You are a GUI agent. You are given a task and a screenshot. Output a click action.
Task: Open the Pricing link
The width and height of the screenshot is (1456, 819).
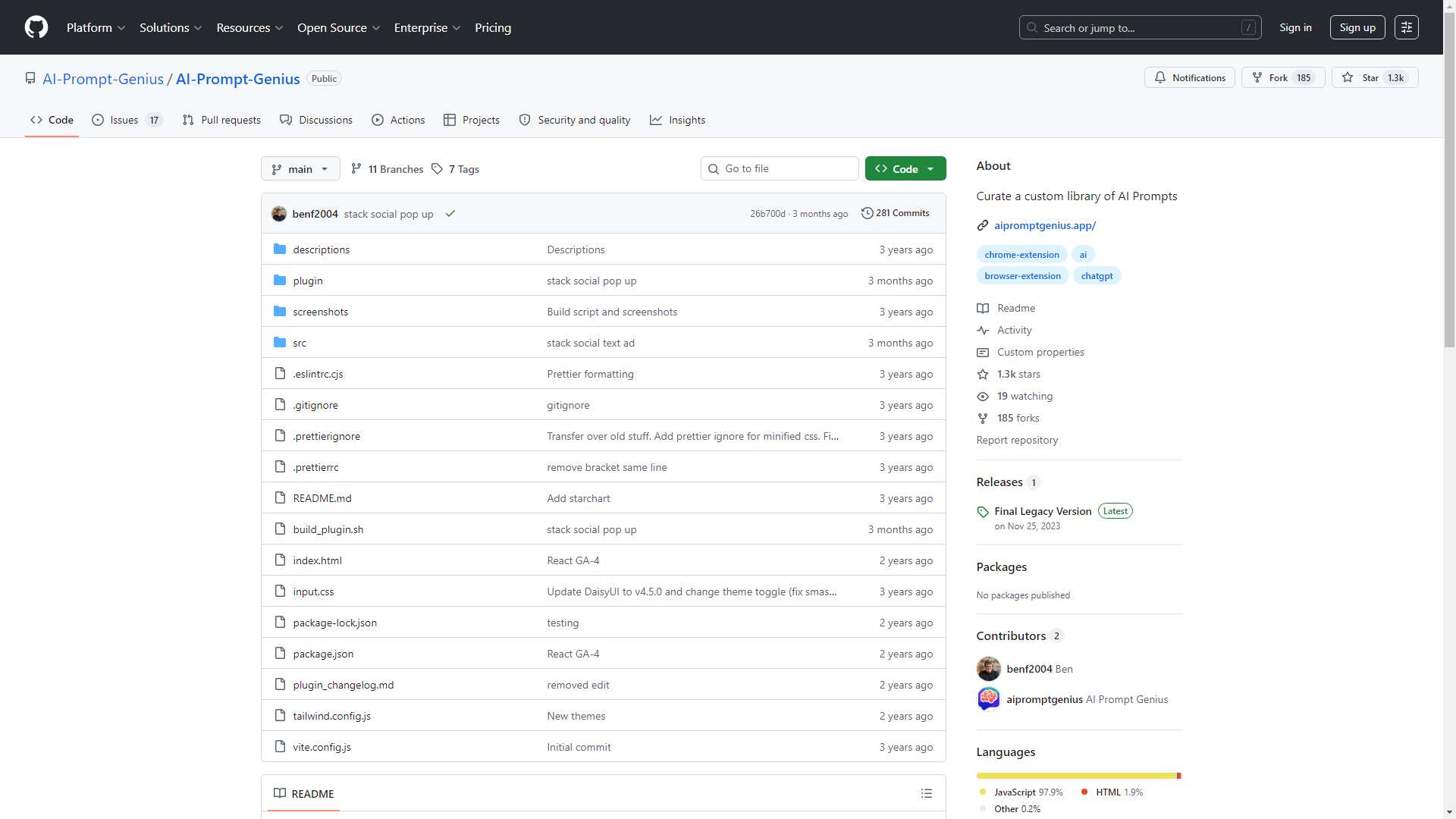click(493, 27)
